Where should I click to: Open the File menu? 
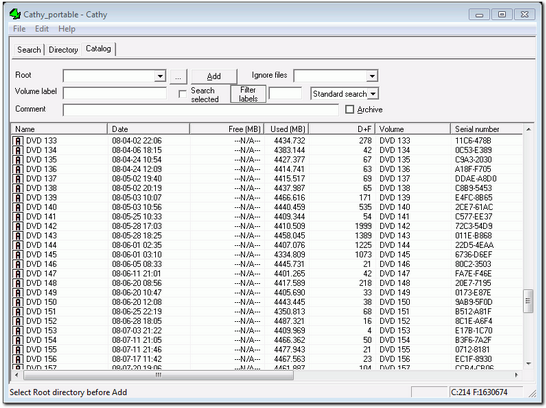(x=19, y=29)
